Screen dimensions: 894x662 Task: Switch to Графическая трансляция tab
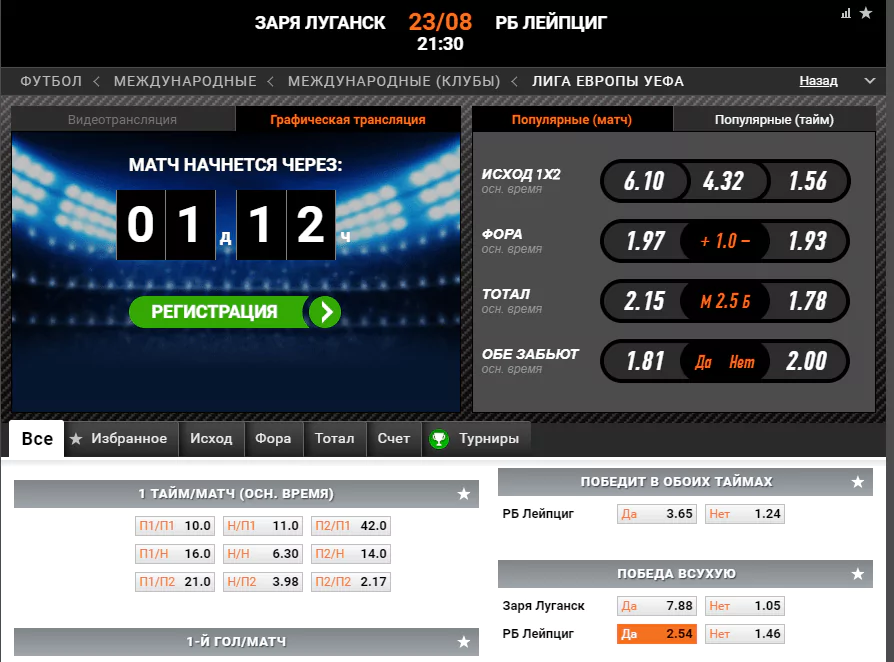[348, 120]
